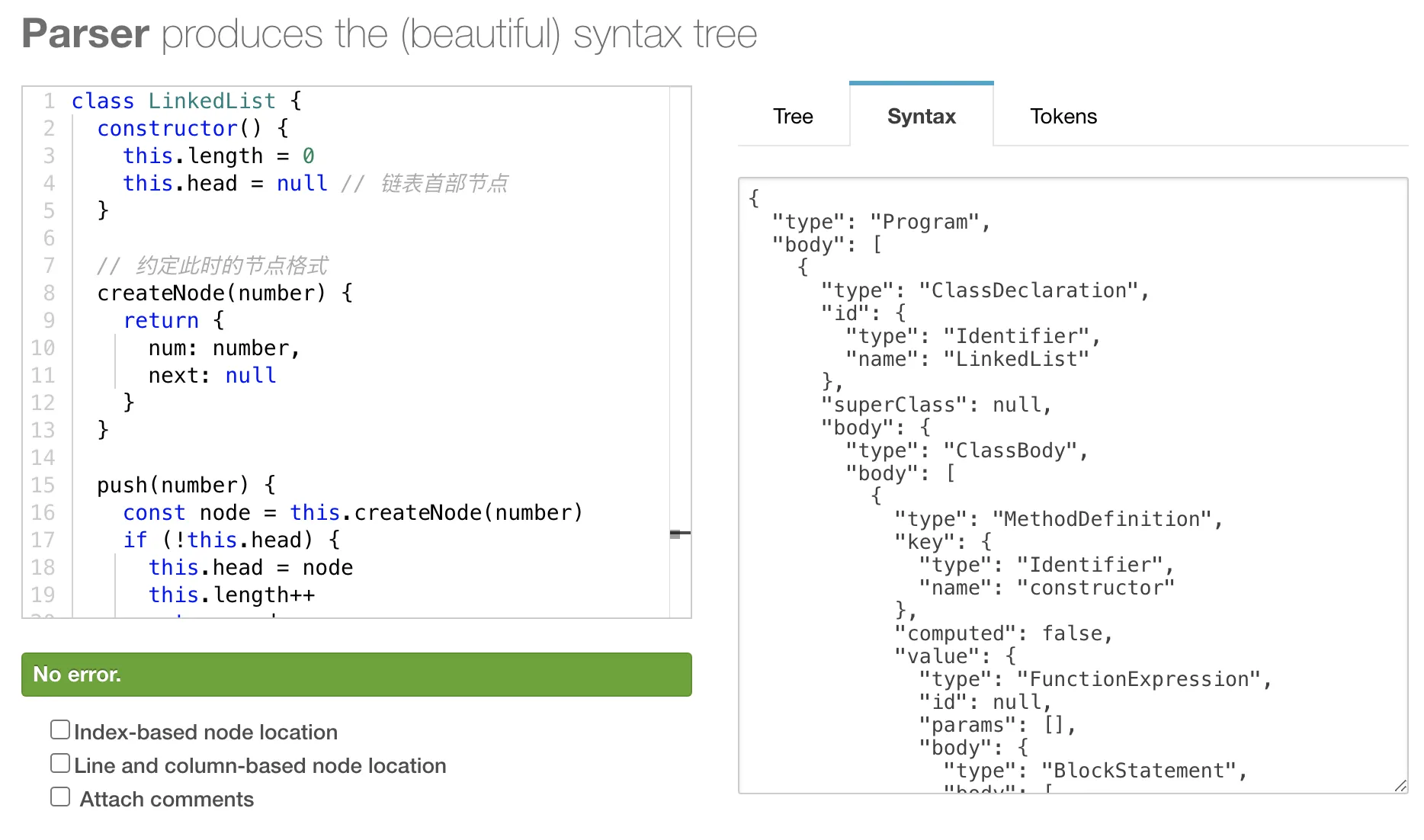Viewport: 1424px width, 840px height.
Task: Click '"name": "constructor"' in output
Action: pos(1047,588)
